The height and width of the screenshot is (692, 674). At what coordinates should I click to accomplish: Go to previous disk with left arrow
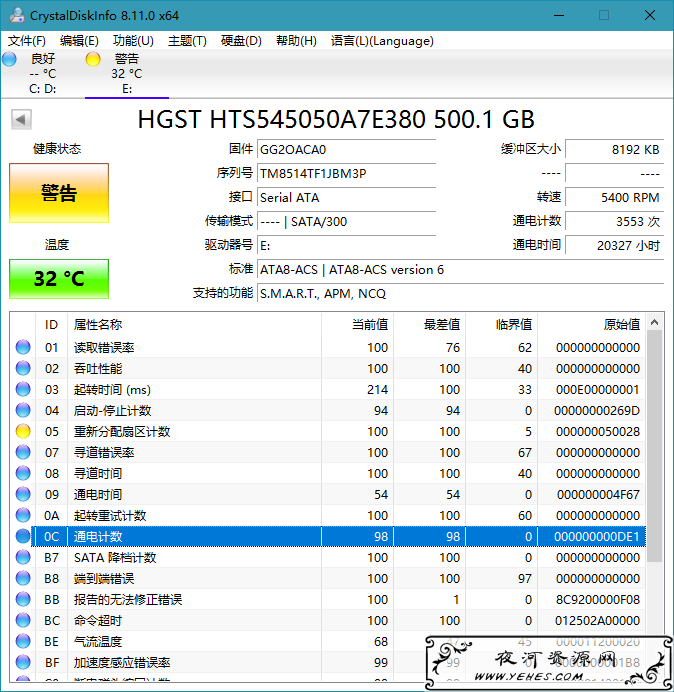coord(21,119)
